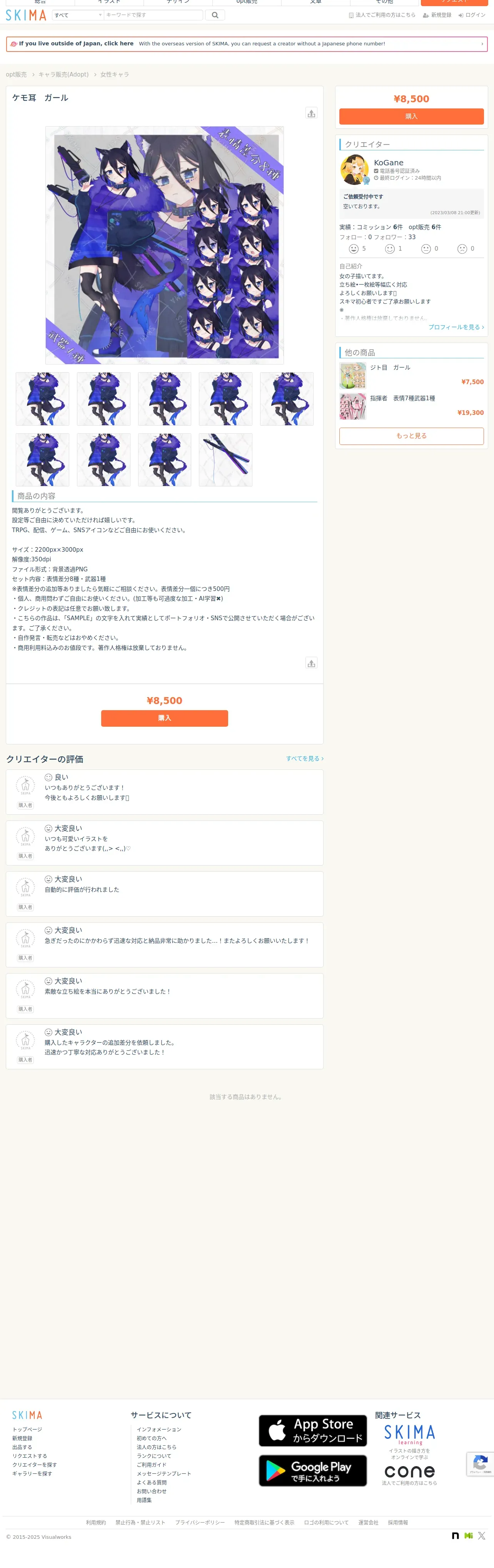The width and height of the screenshot is (494, 1568).
Task: Click the もっと見る button
Action: point(411,436)
